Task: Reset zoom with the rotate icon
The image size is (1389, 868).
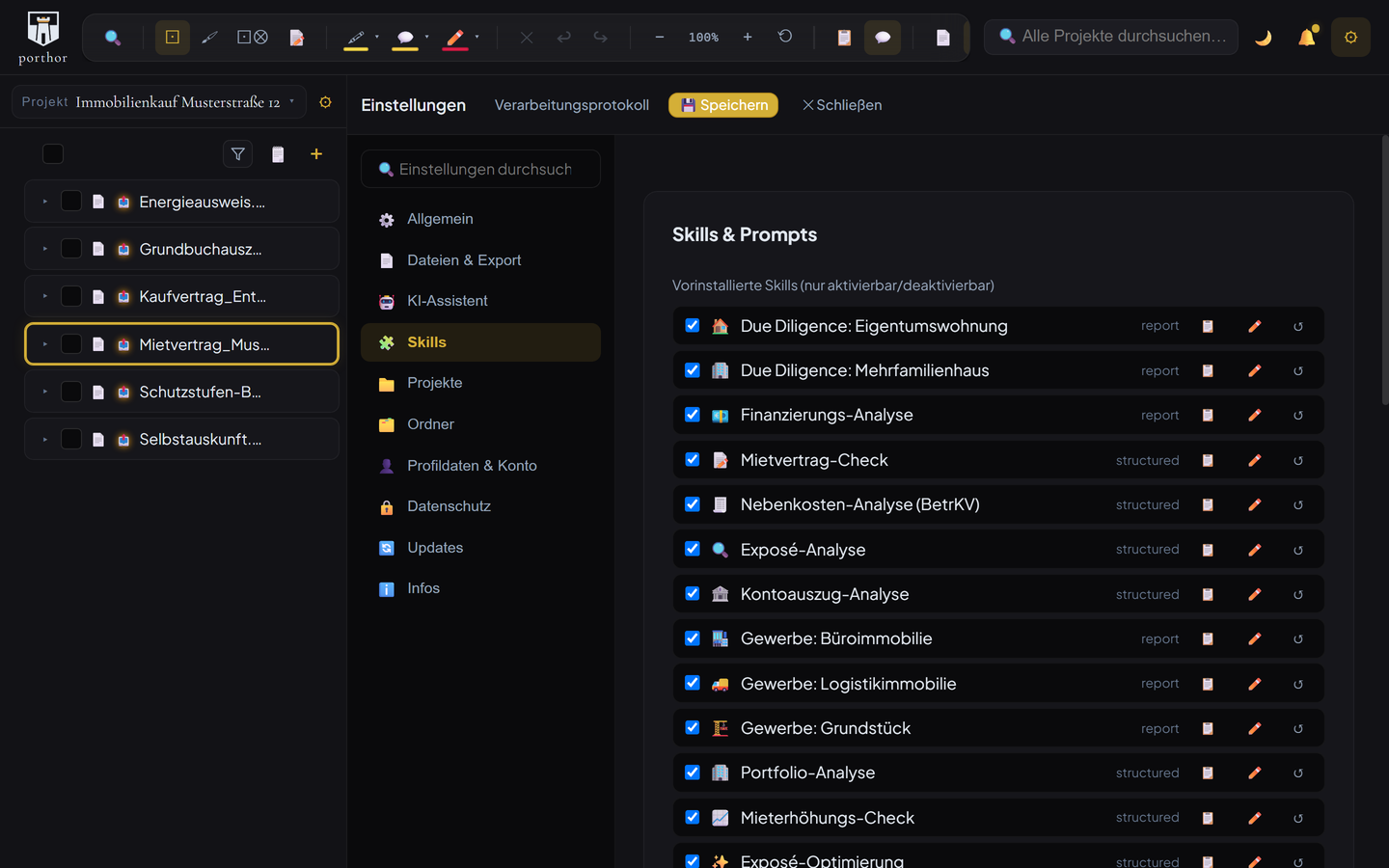Action: click(x=785, y=37)
